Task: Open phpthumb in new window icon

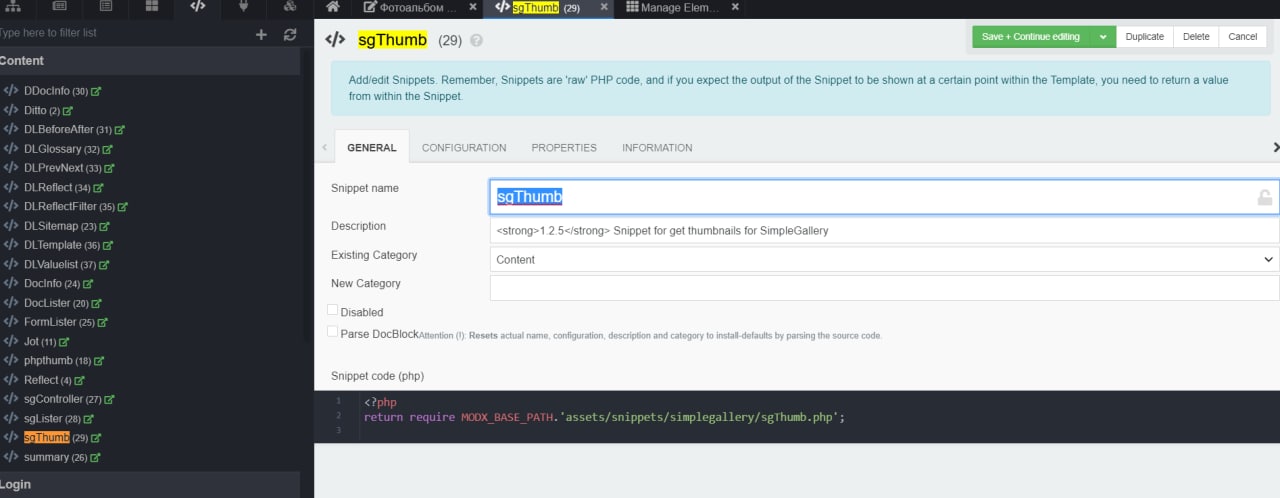Action: (99, 361)
